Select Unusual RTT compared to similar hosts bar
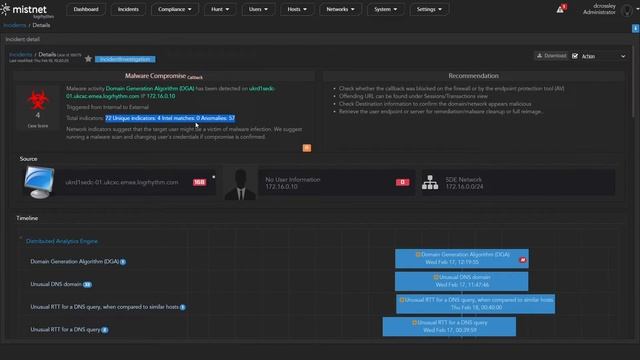640x360 pixels. 476,304
